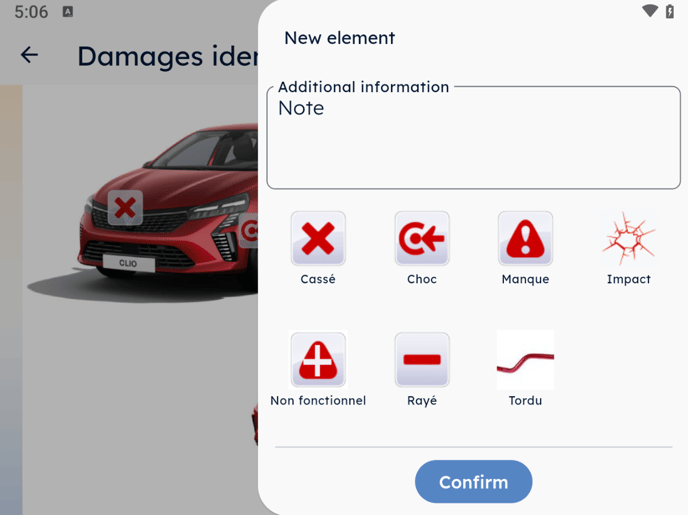Focus the Additional information note field
Screen dimensions: 688x515
pyautogui.click(x=473, y=137)
